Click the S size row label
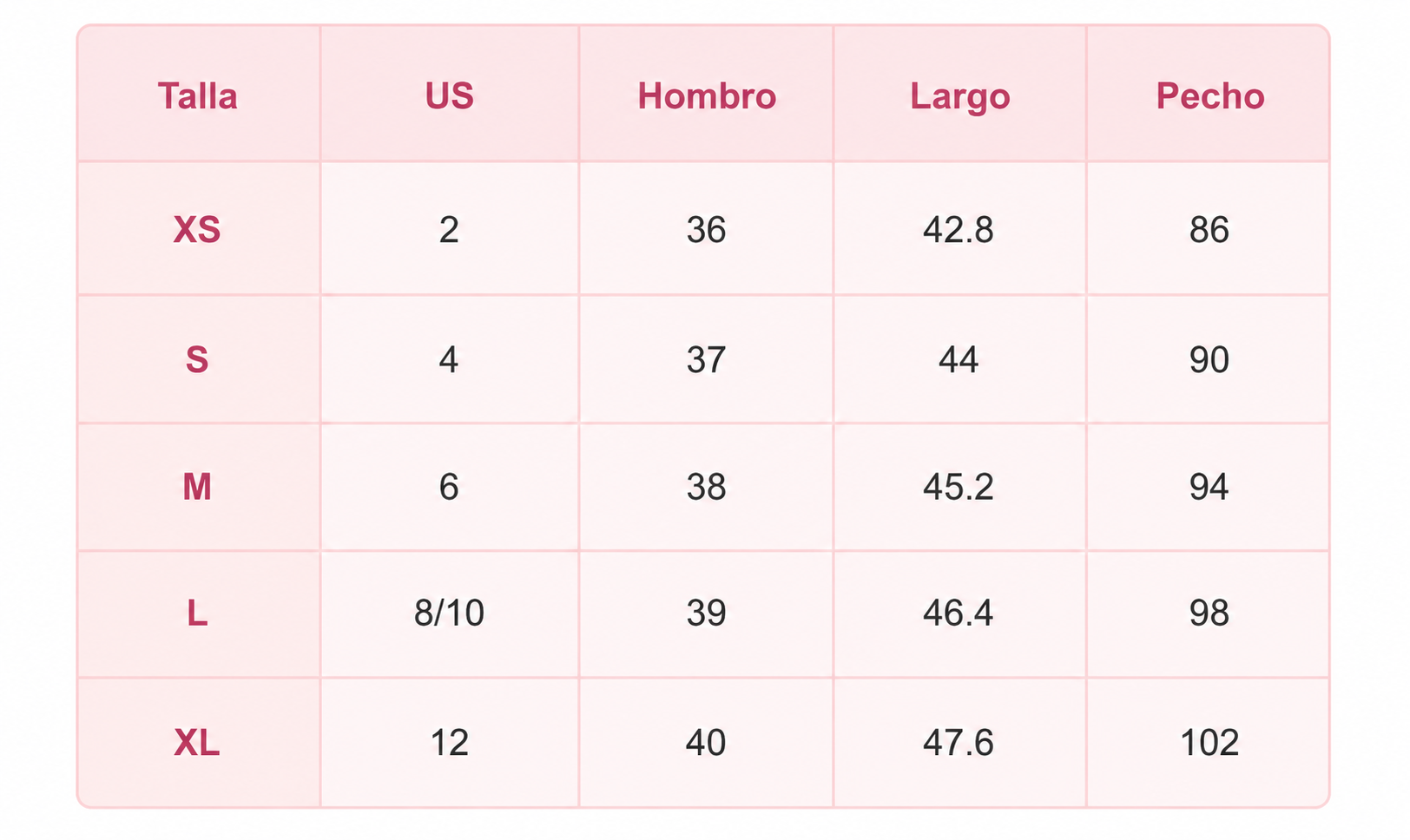The height and width of the screenshot is (840, 1410). (197, 359)
